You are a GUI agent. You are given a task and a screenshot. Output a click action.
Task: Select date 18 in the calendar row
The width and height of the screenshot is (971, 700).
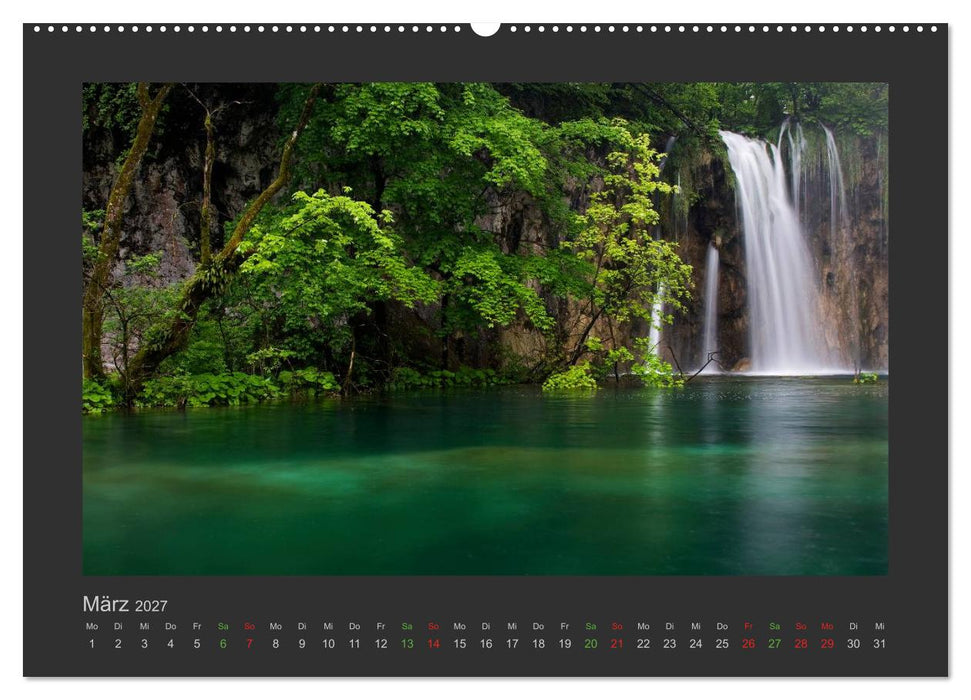pyautogui.click(x=539, y=644)
